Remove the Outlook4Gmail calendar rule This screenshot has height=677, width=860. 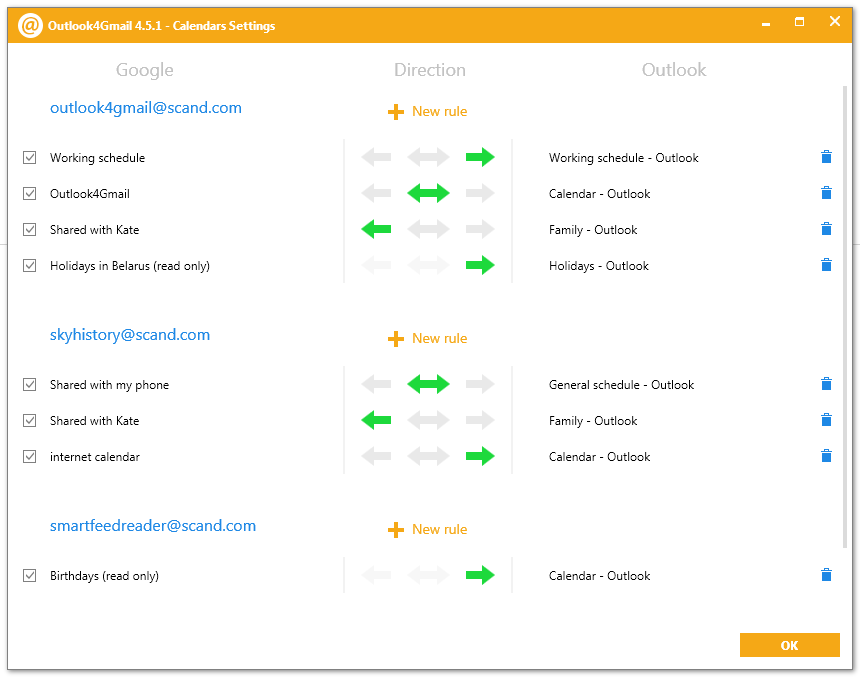[826, 193]
